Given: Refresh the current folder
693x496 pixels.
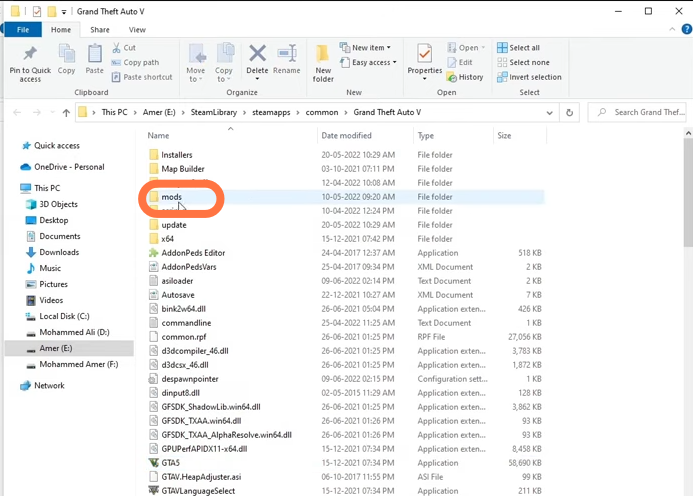Looking at the screenshot, I should pos(569,113).
